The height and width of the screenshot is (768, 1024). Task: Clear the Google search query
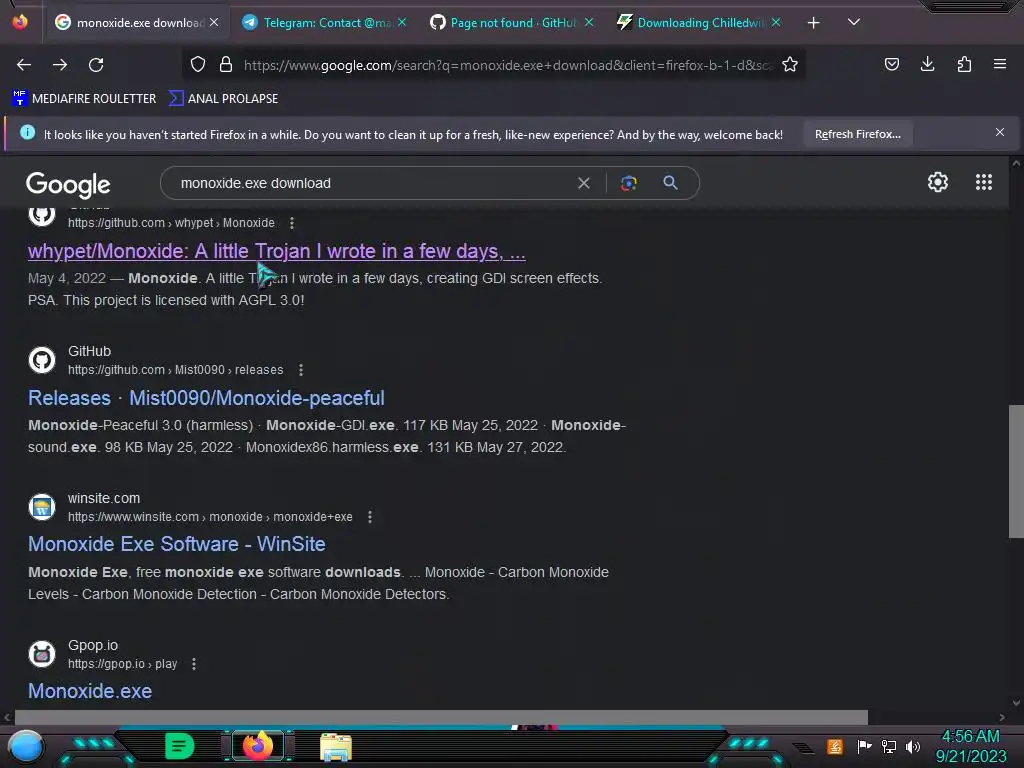584,184
